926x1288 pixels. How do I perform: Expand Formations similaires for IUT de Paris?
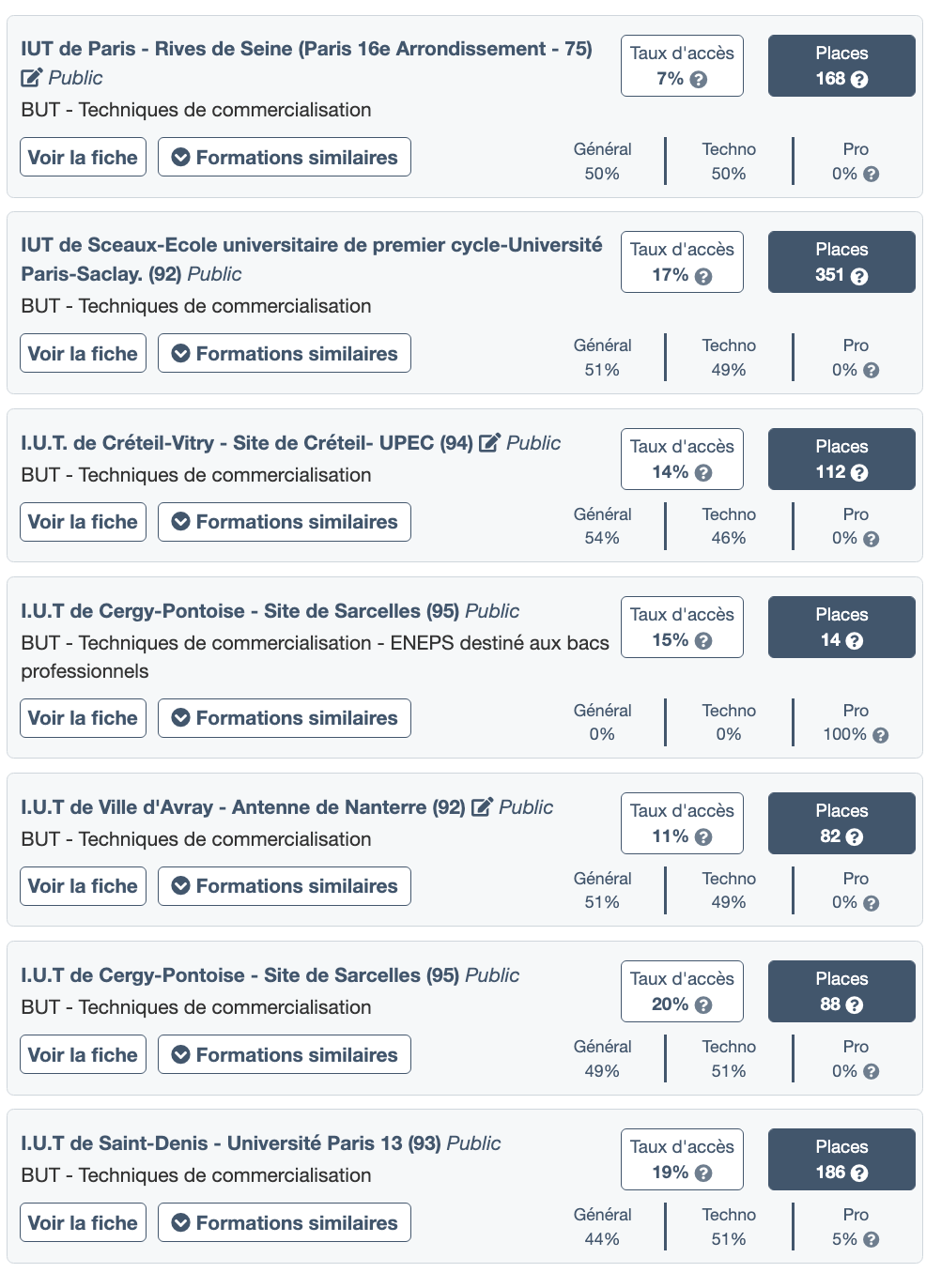[285, 158]
